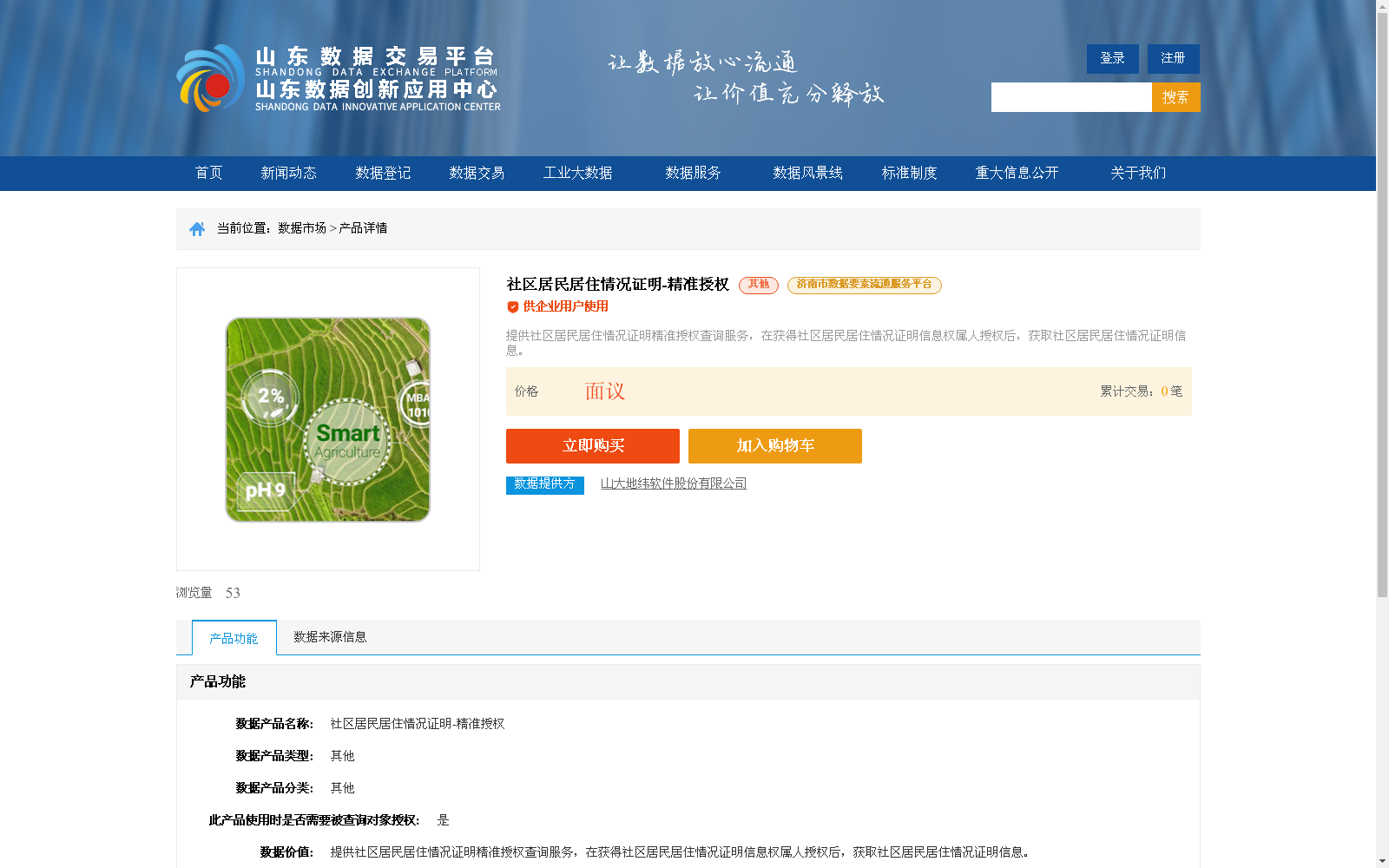This screenshot has height=868, width=1389.
Task: Click 注册 to register an account
Action: (1173, 58)
